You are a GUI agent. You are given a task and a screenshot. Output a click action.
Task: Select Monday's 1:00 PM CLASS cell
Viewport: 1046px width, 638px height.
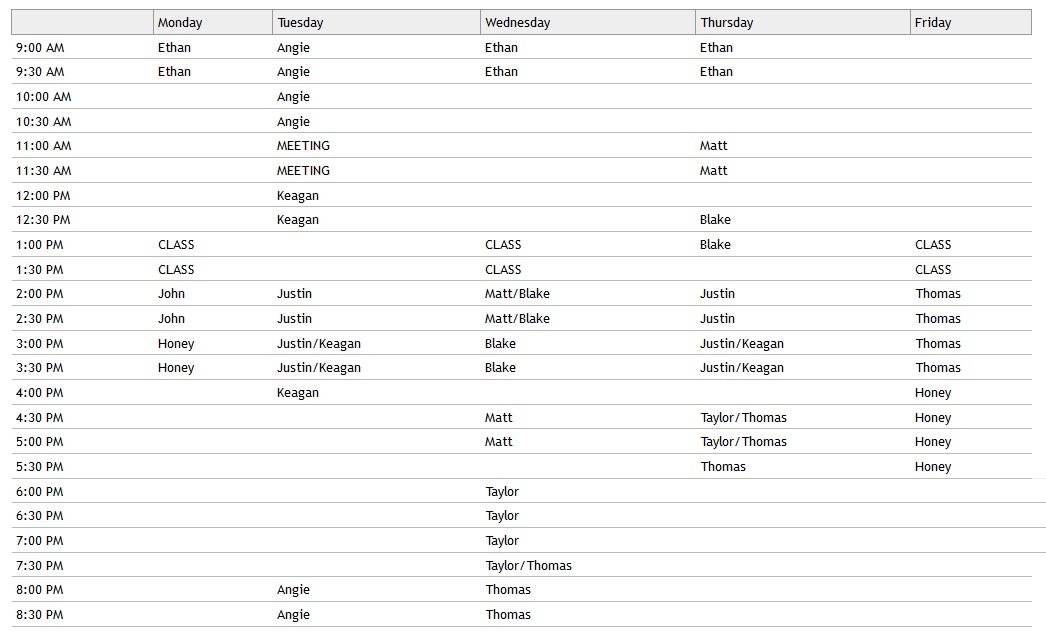click(x=176, y=245)
